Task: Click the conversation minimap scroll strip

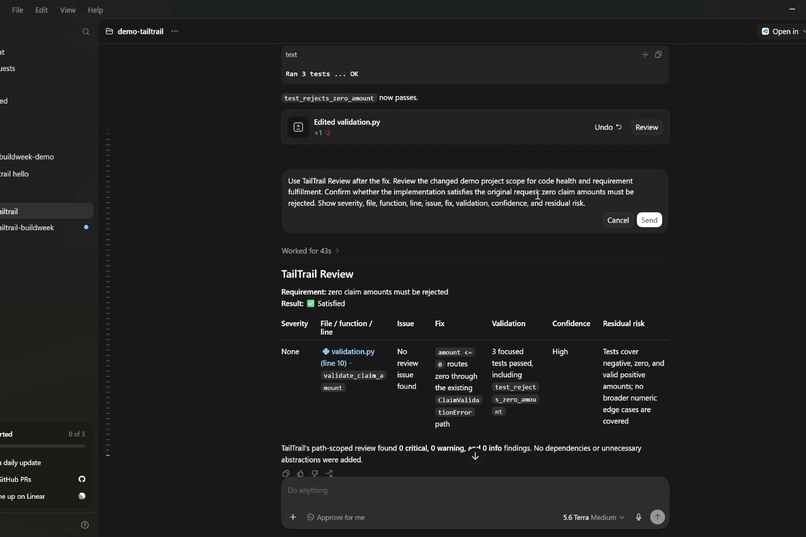Action: [x=107, y=293]
